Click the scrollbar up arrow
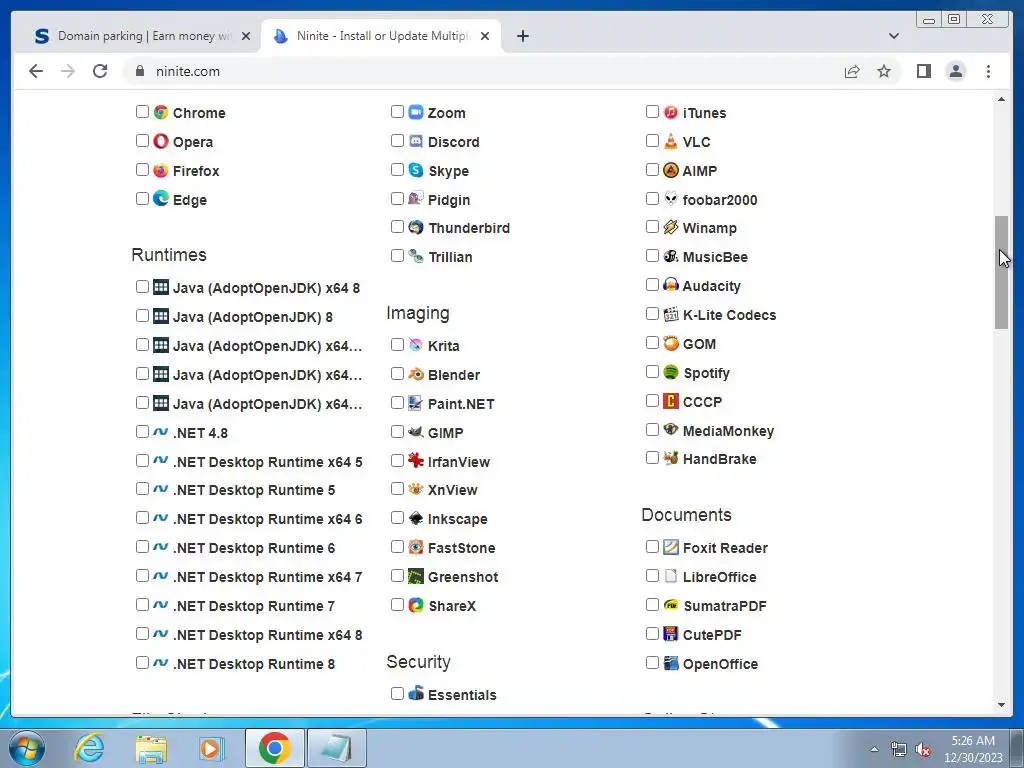Image resolution: width=1024 pixels, height=768 pixels. tap(1001, 99)
